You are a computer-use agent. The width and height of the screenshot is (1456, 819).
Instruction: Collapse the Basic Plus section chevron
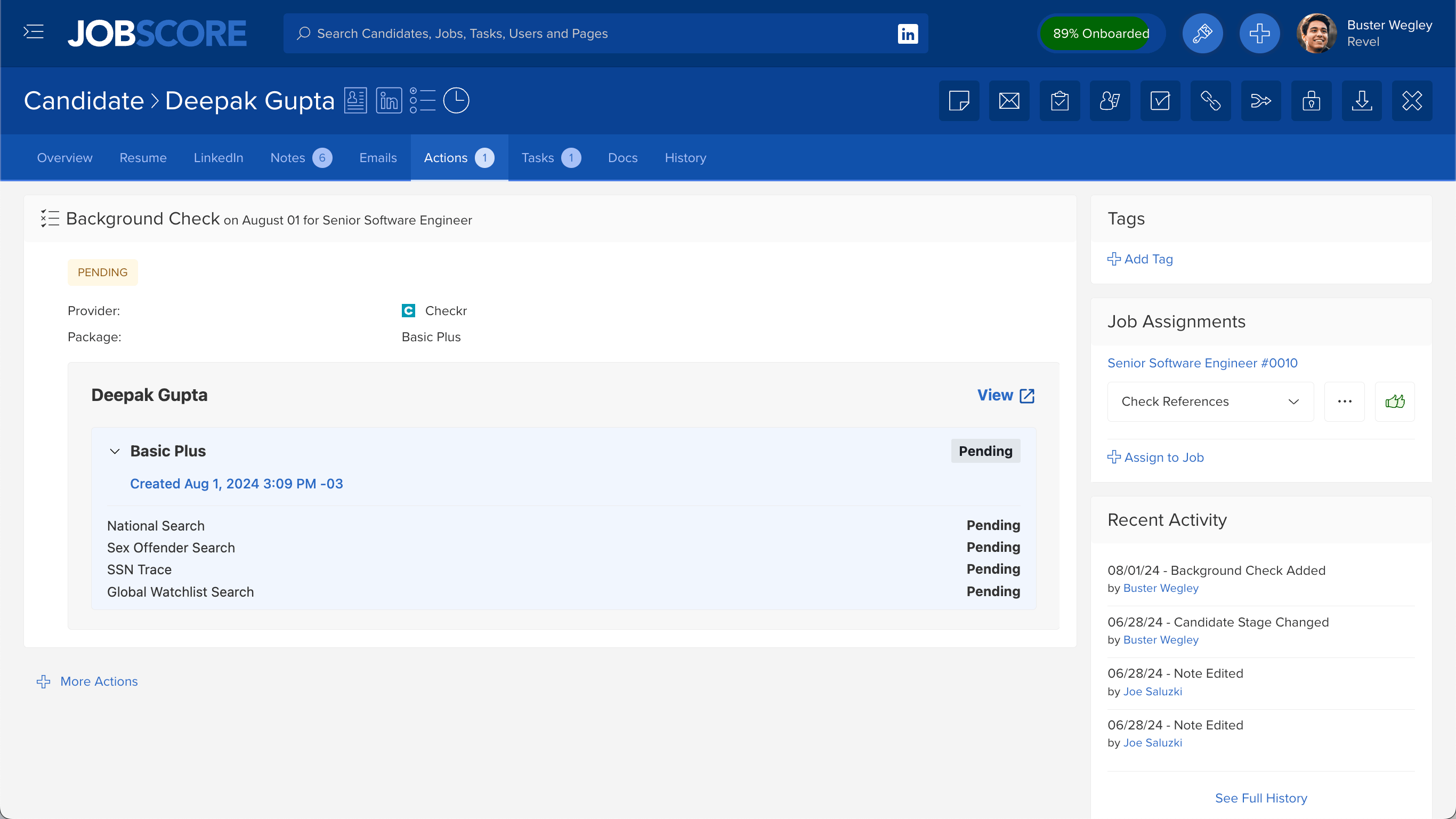pyautogui.click(x=115, y=451)
